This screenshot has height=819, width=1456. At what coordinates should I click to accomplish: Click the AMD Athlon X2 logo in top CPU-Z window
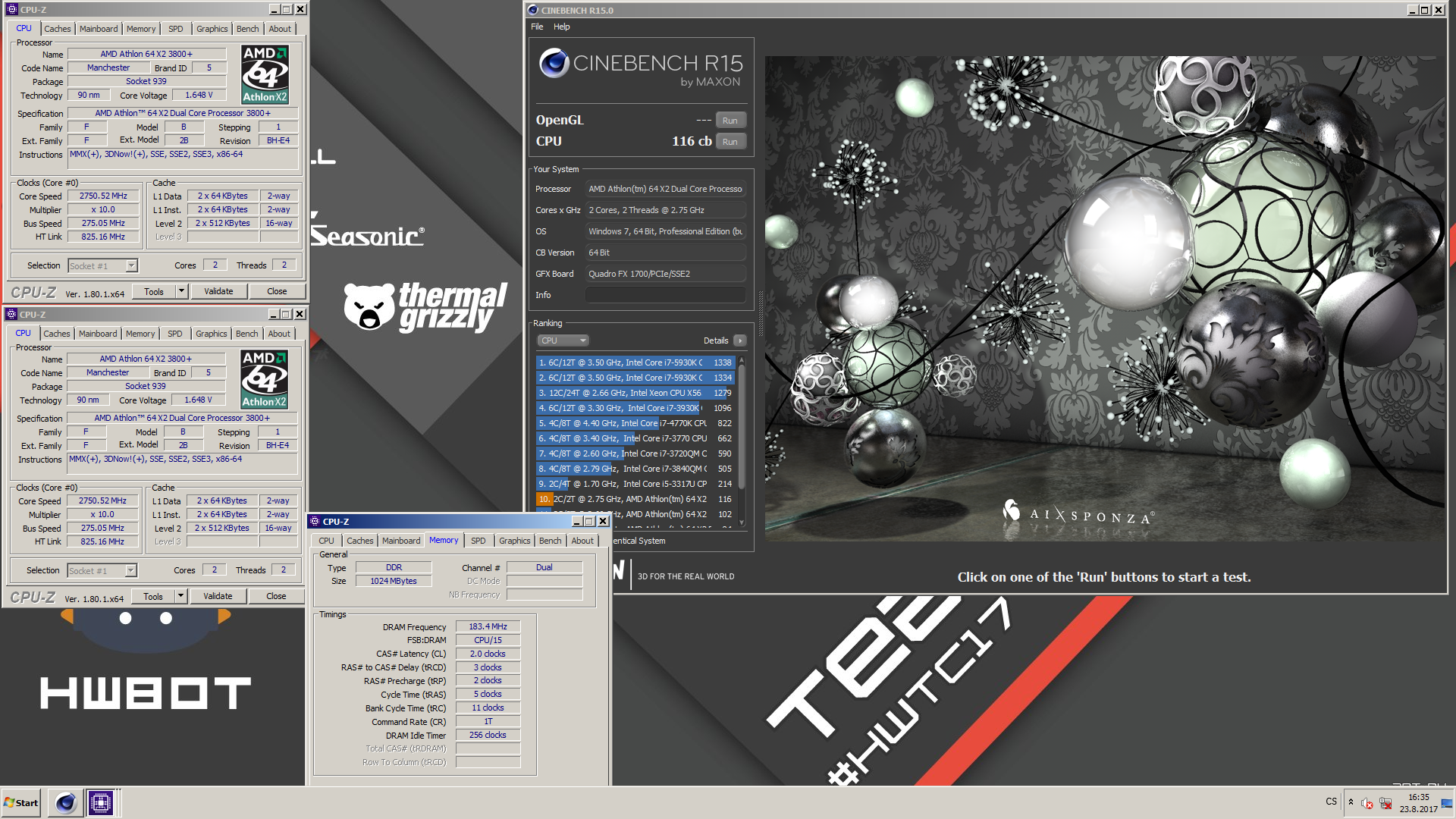tap(265, 74)
